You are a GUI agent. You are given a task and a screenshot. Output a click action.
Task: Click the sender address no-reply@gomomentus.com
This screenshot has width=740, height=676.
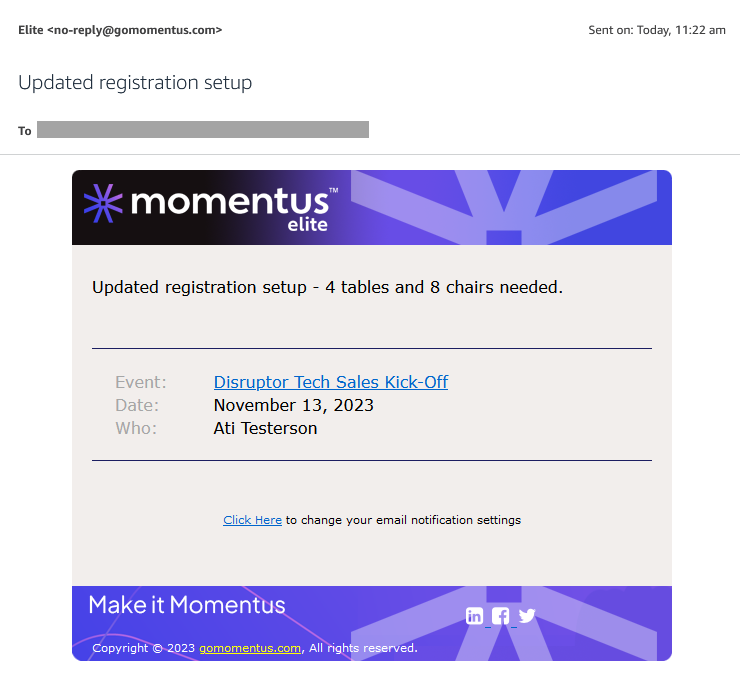135,30
